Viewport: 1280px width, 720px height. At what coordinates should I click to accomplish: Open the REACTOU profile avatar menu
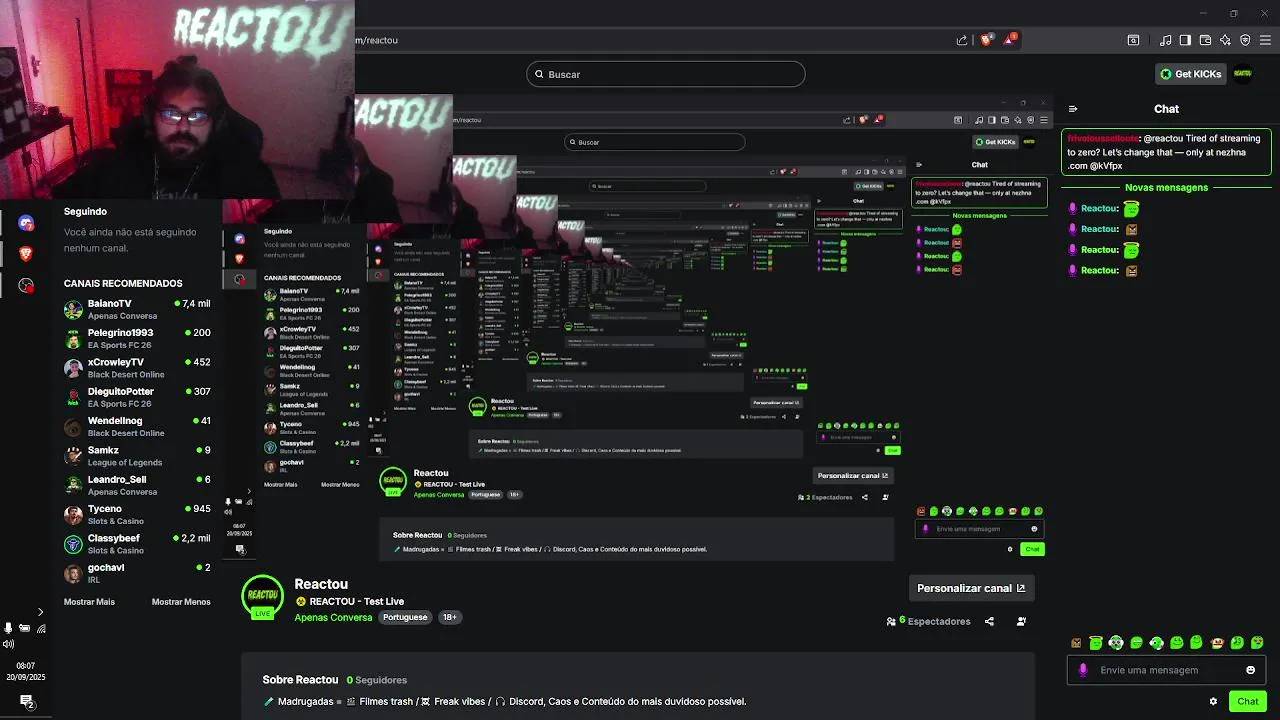[x=1243, y=74]
